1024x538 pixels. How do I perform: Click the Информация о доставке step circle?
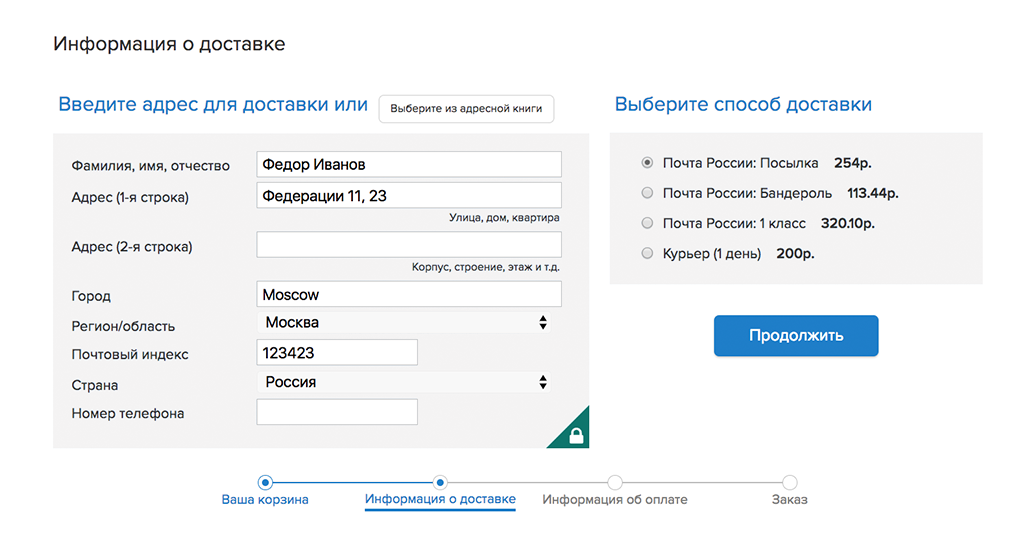click(x=440, y=483)
